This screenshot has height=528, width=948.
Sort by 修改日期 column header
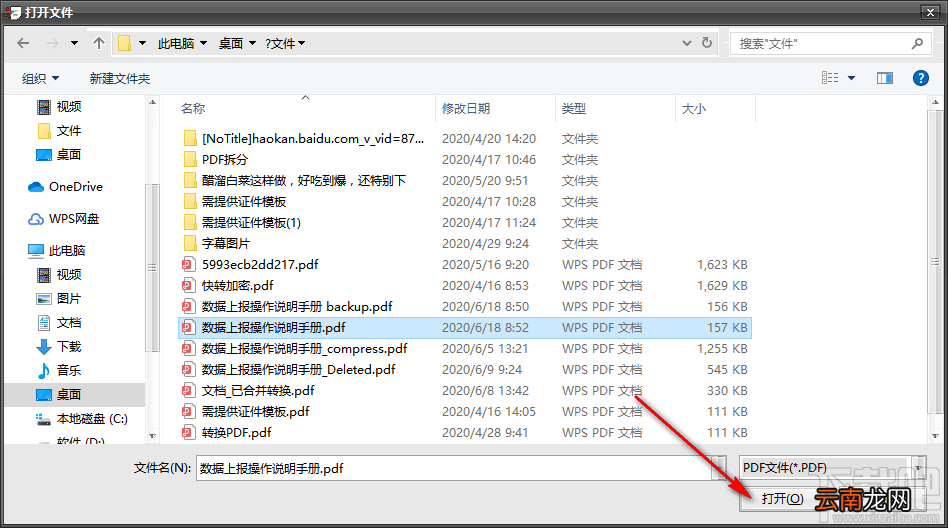[466, 109]
